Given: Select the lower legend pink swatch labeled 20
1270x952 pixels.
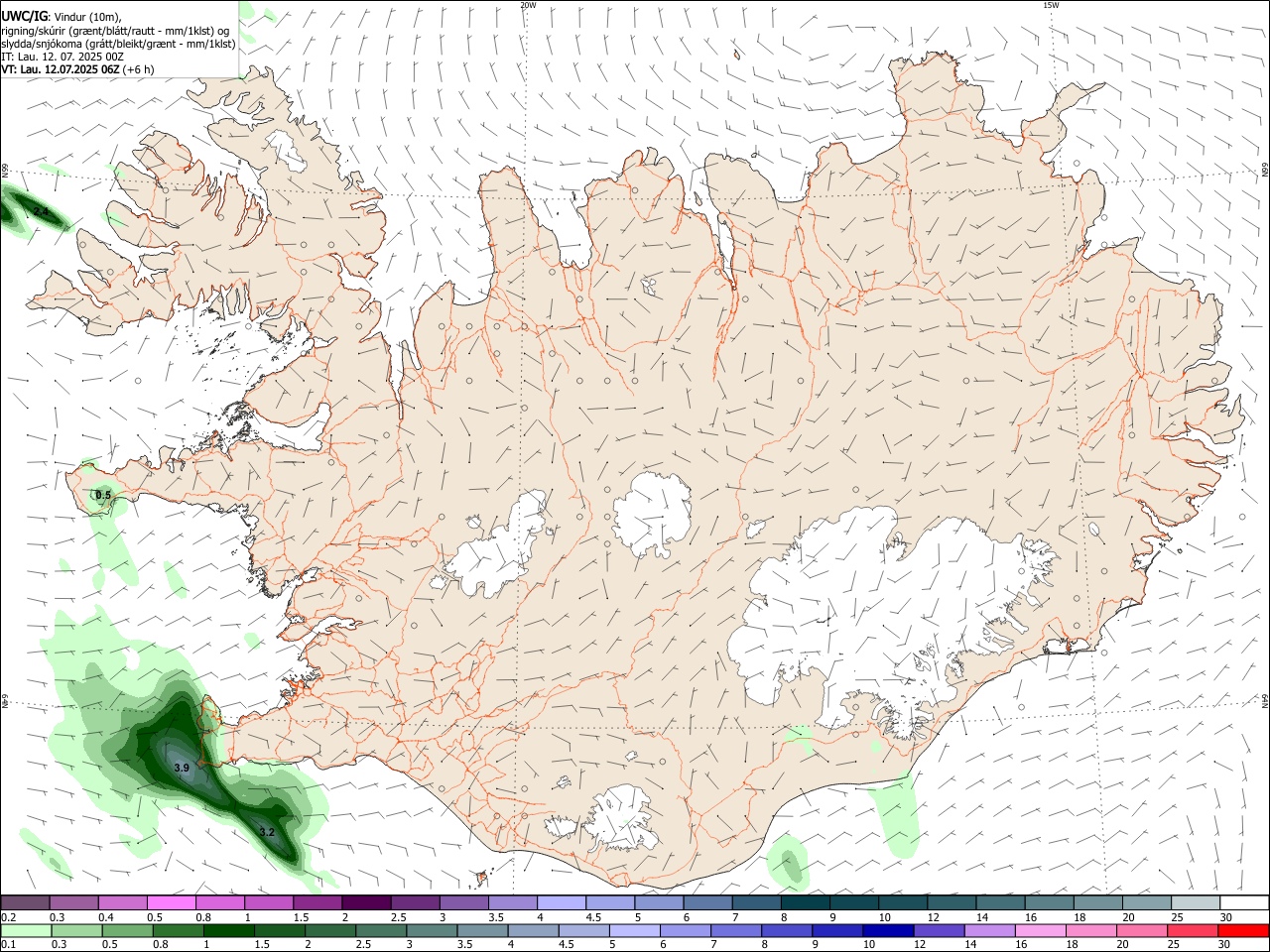Looking at the screenshot, I should (1140, 930).
